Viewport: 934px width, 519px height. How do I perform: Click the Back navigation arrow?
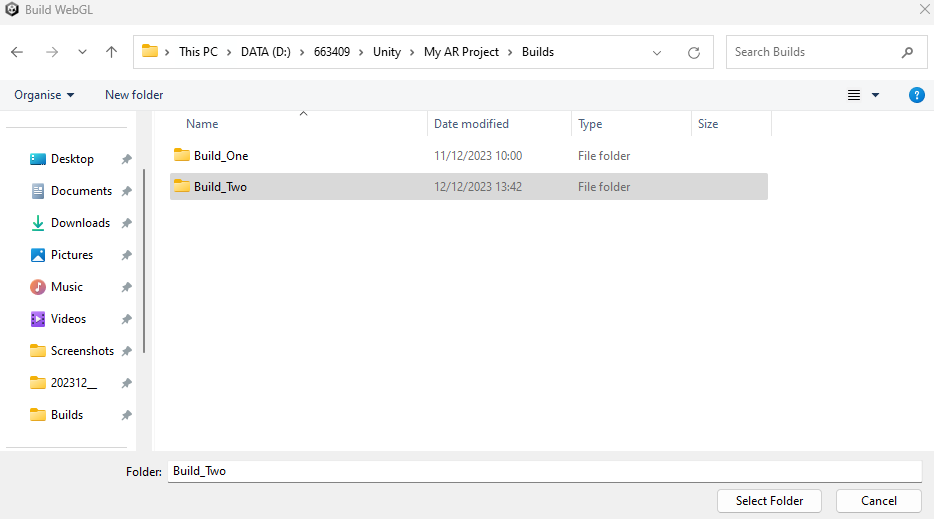point(18,52)
